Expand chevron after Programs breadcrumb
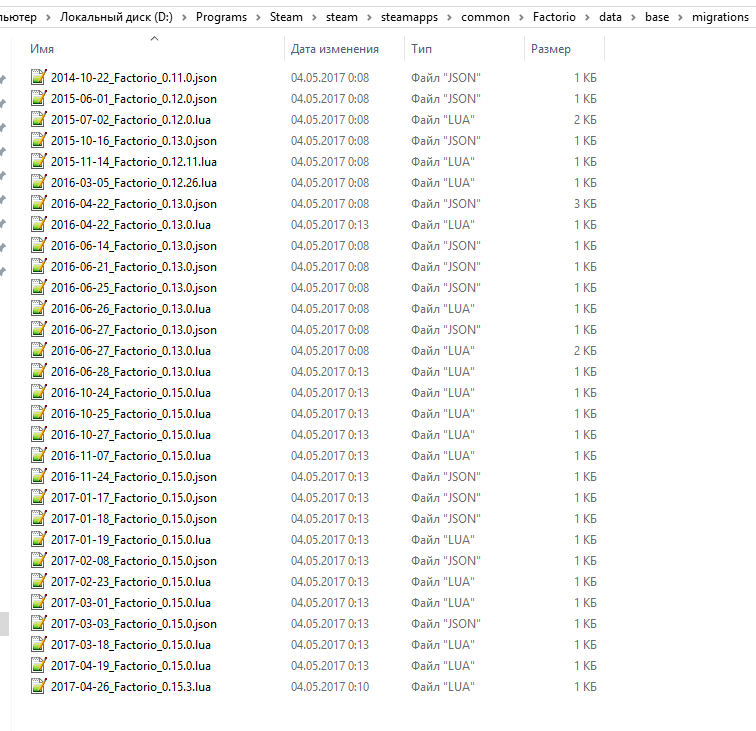The image size is (756, 731). coord(258,18)
